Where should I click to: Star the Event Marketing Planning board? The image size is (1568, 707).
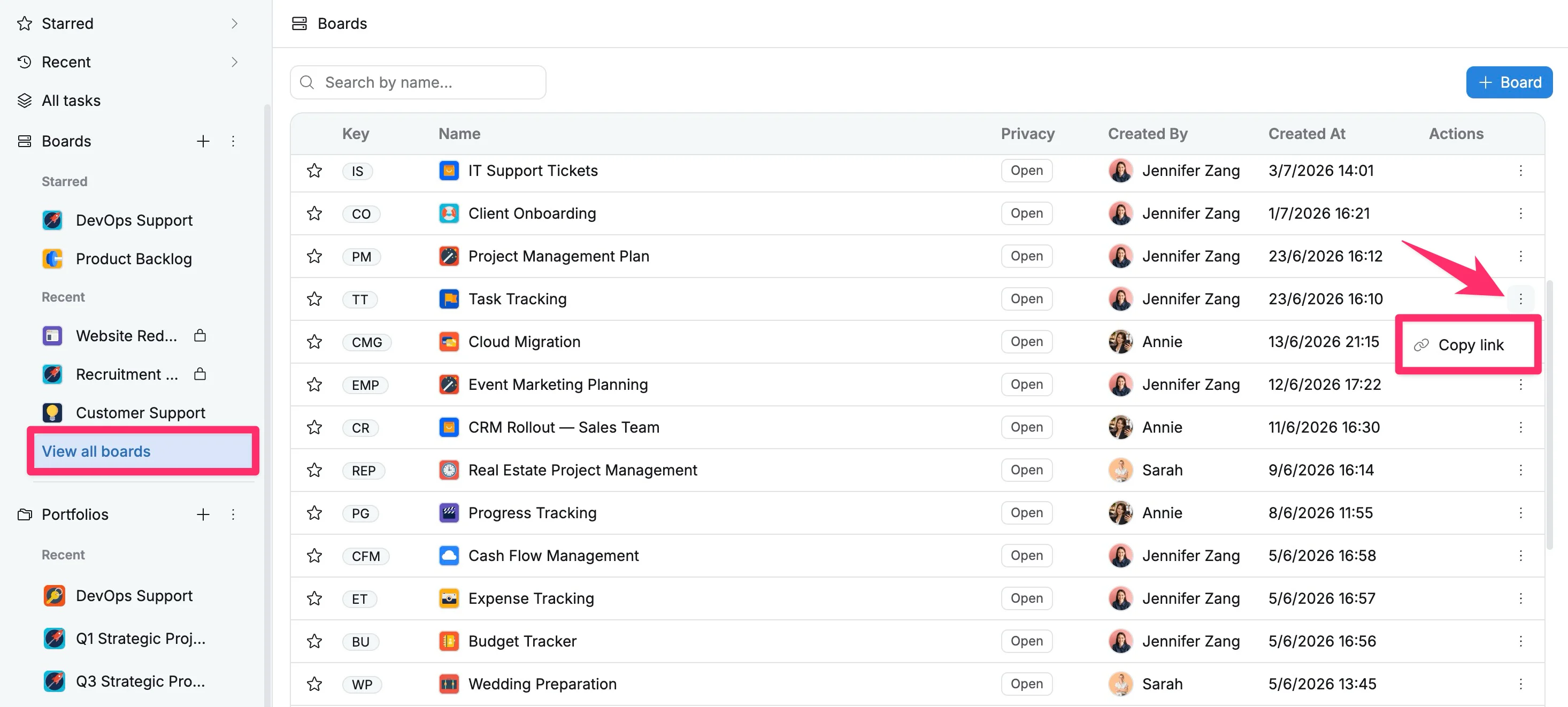point(314,385)
